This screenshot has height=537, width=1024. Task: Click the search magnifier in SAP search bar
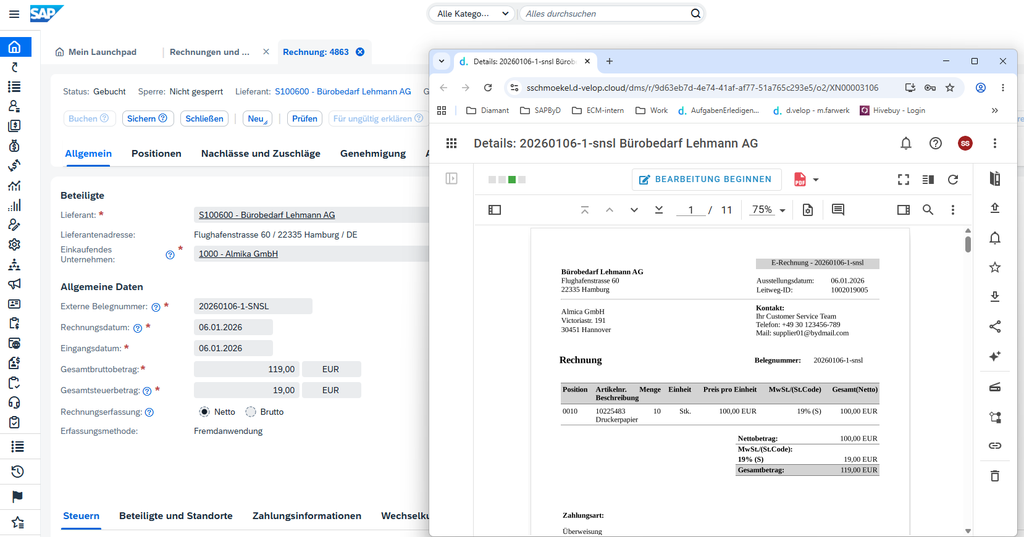(x=696, y=13)
